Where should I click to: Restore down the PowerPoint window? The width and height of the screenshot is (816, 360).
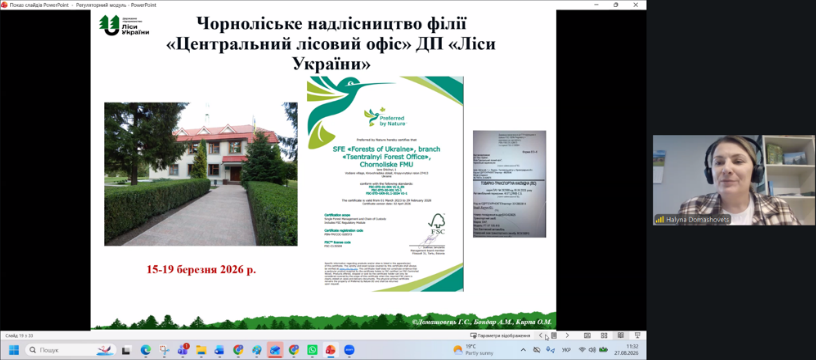point(616,5)
